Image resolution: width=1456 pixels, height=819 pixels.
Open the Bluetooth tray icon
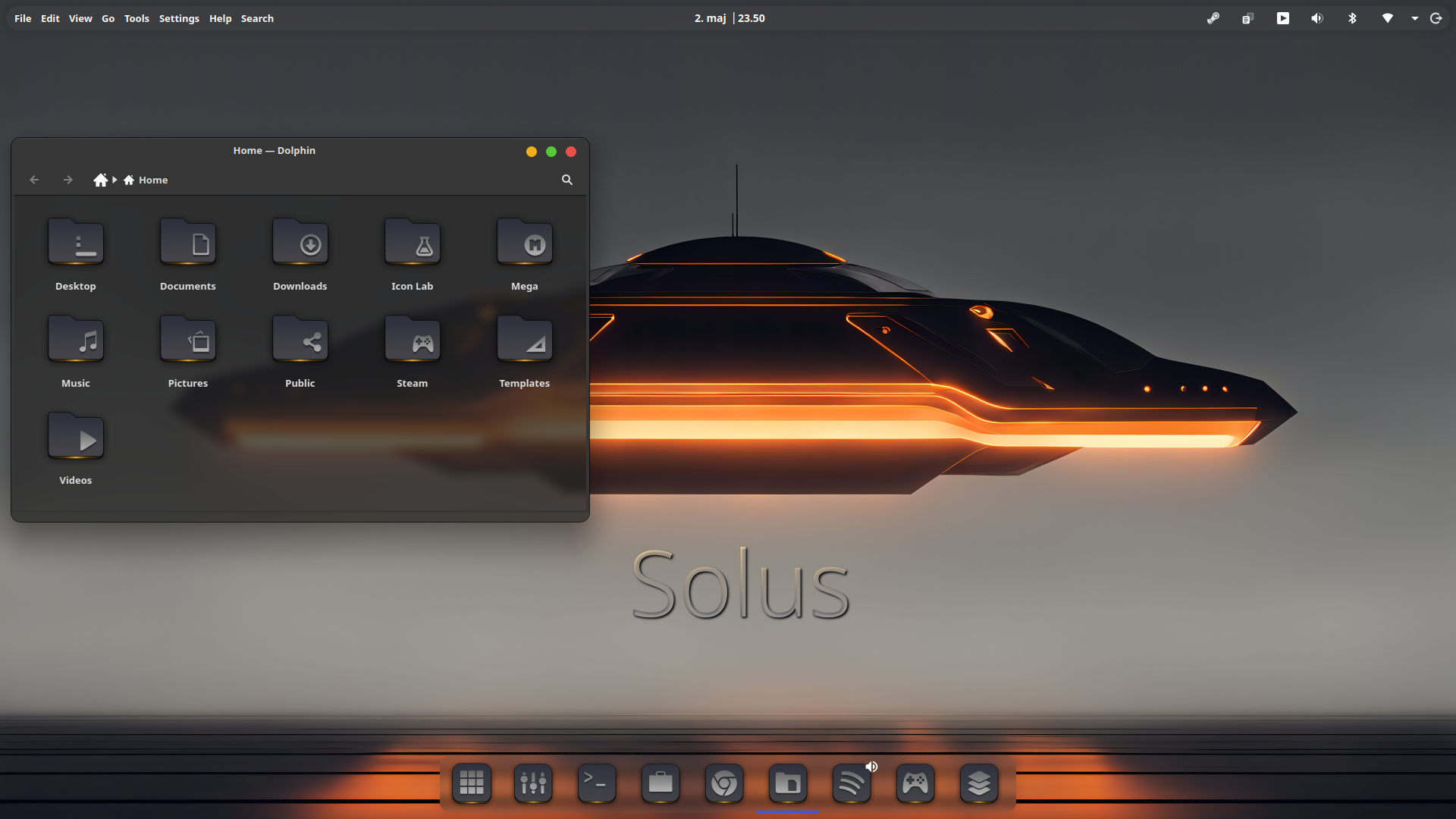(1352, 18)
